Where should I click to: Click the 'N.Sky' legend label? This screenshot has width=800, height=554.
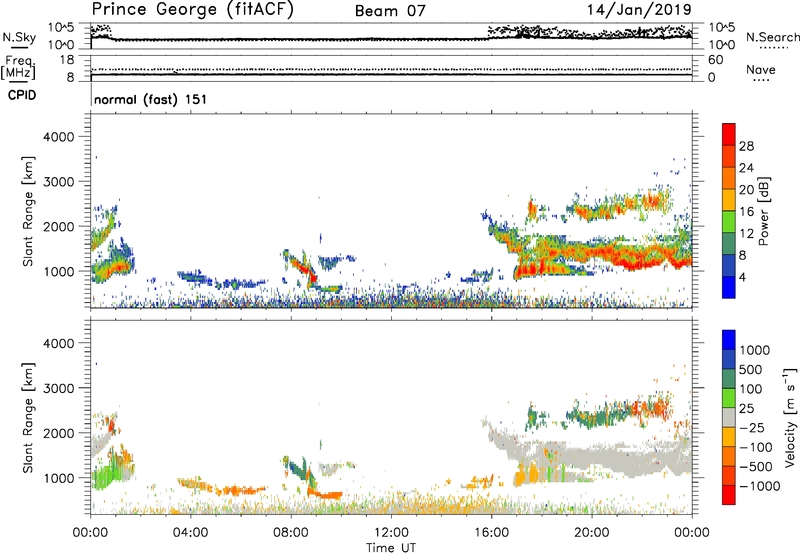tap(19, 37)
